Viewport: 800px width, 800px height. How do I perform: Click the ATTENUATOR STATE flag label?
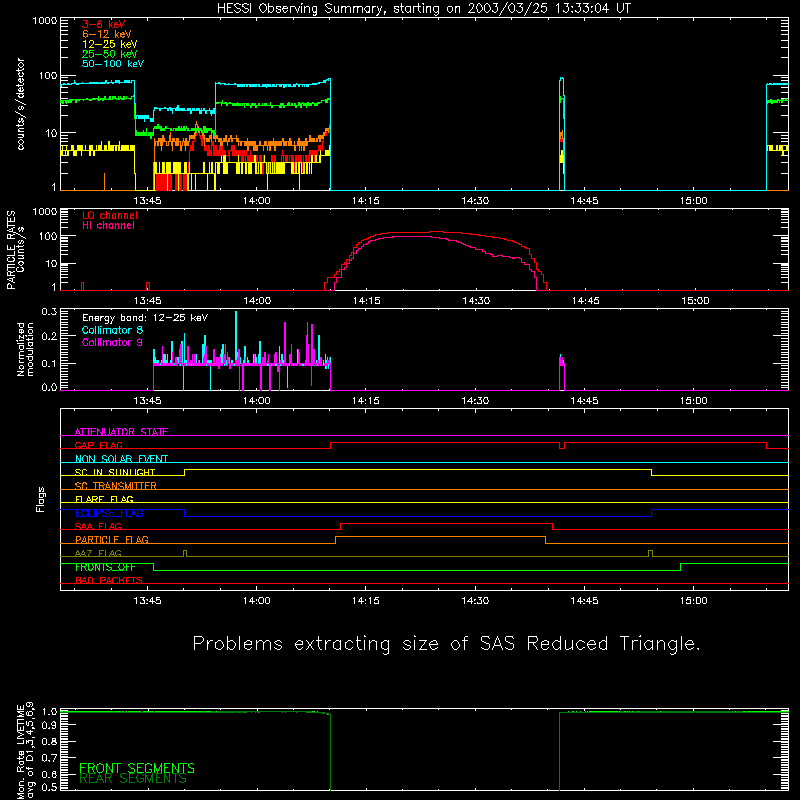(x=121, y=432)
